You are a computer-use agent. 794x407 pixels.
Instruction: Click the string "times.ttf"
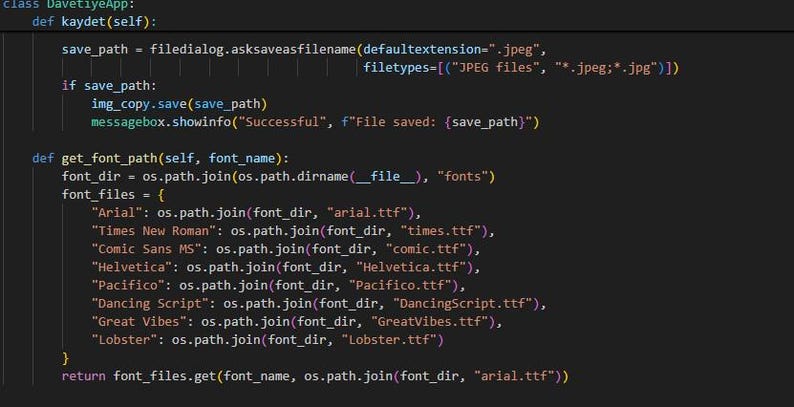tap(440, 231)
